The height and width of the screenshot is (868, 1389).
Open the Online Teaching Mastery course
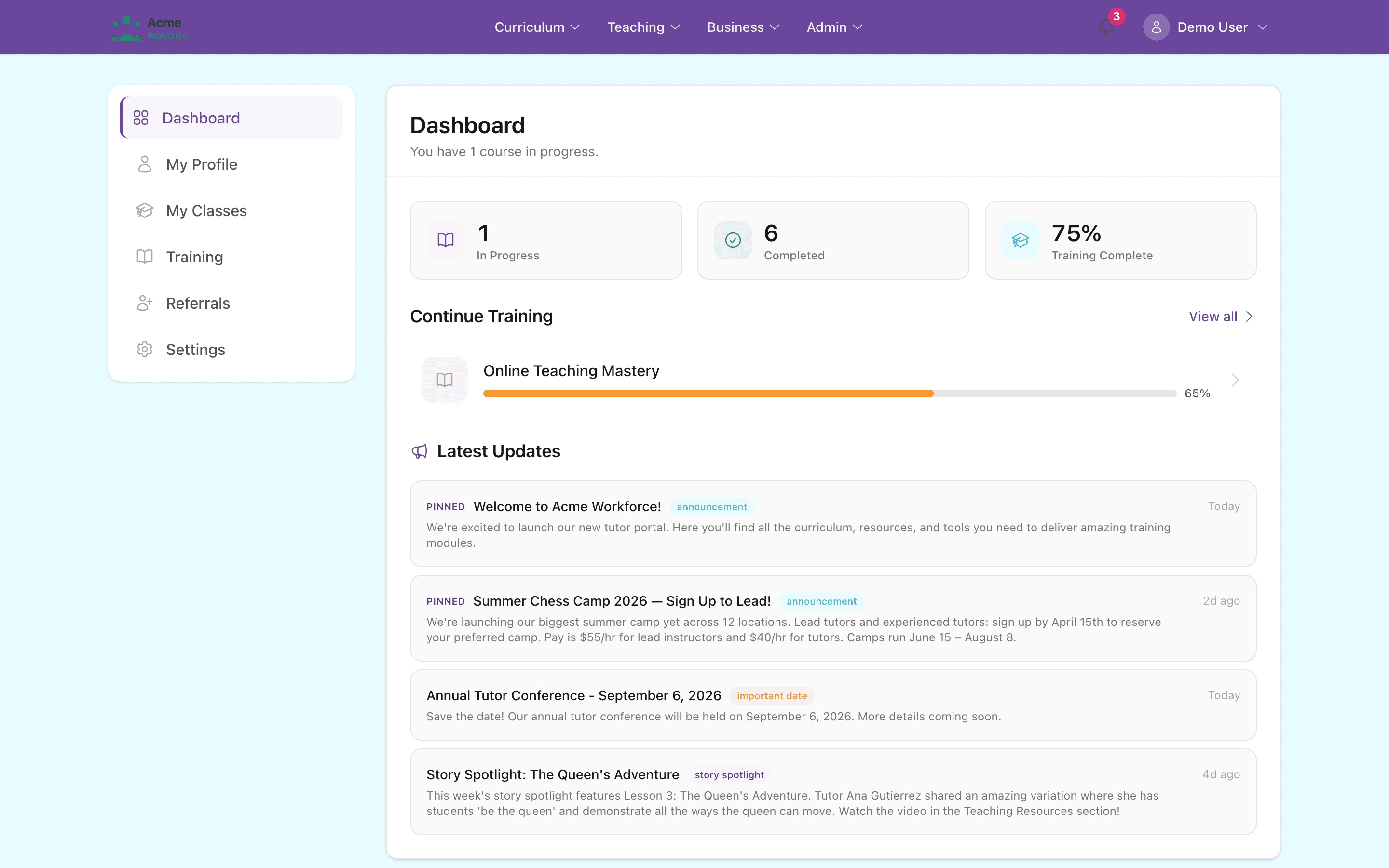point(833,380)
